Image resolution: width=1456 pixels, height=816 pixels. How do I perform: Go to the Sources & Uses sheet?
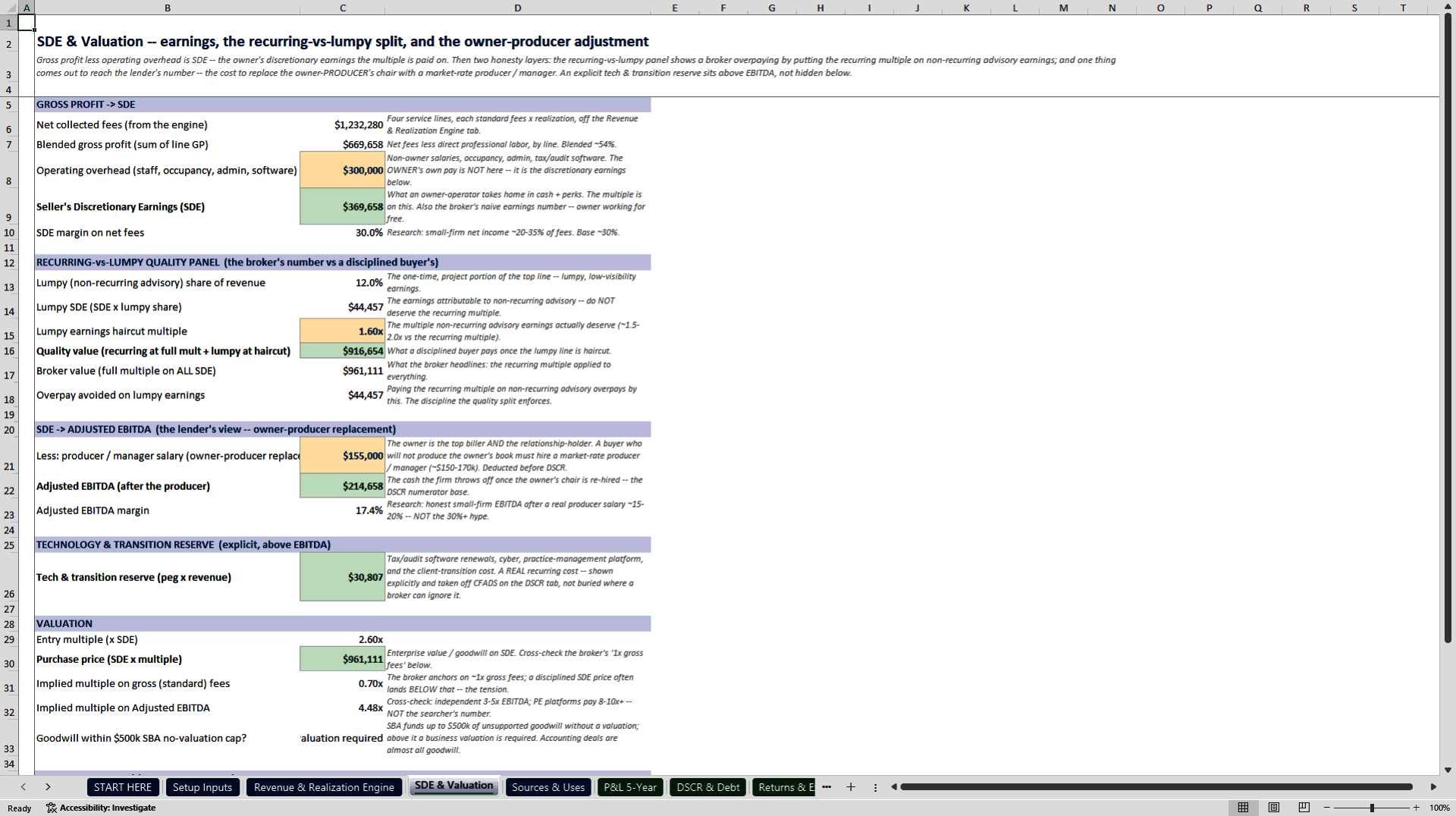(548, 787)
